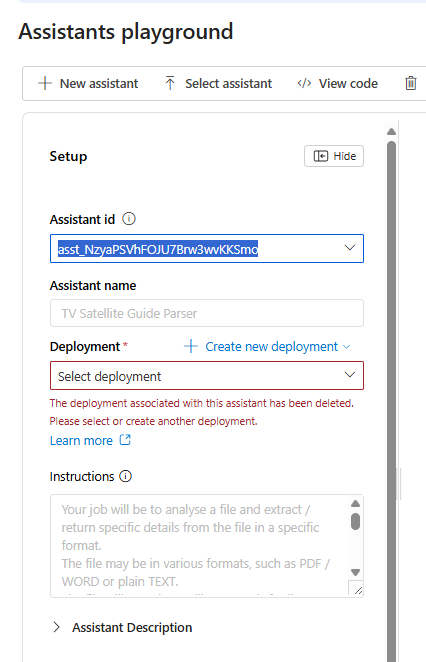Click the Assistant name input field
Viewport: 426px width, 662px height.
pyautogui.click(x=207, y=313)
